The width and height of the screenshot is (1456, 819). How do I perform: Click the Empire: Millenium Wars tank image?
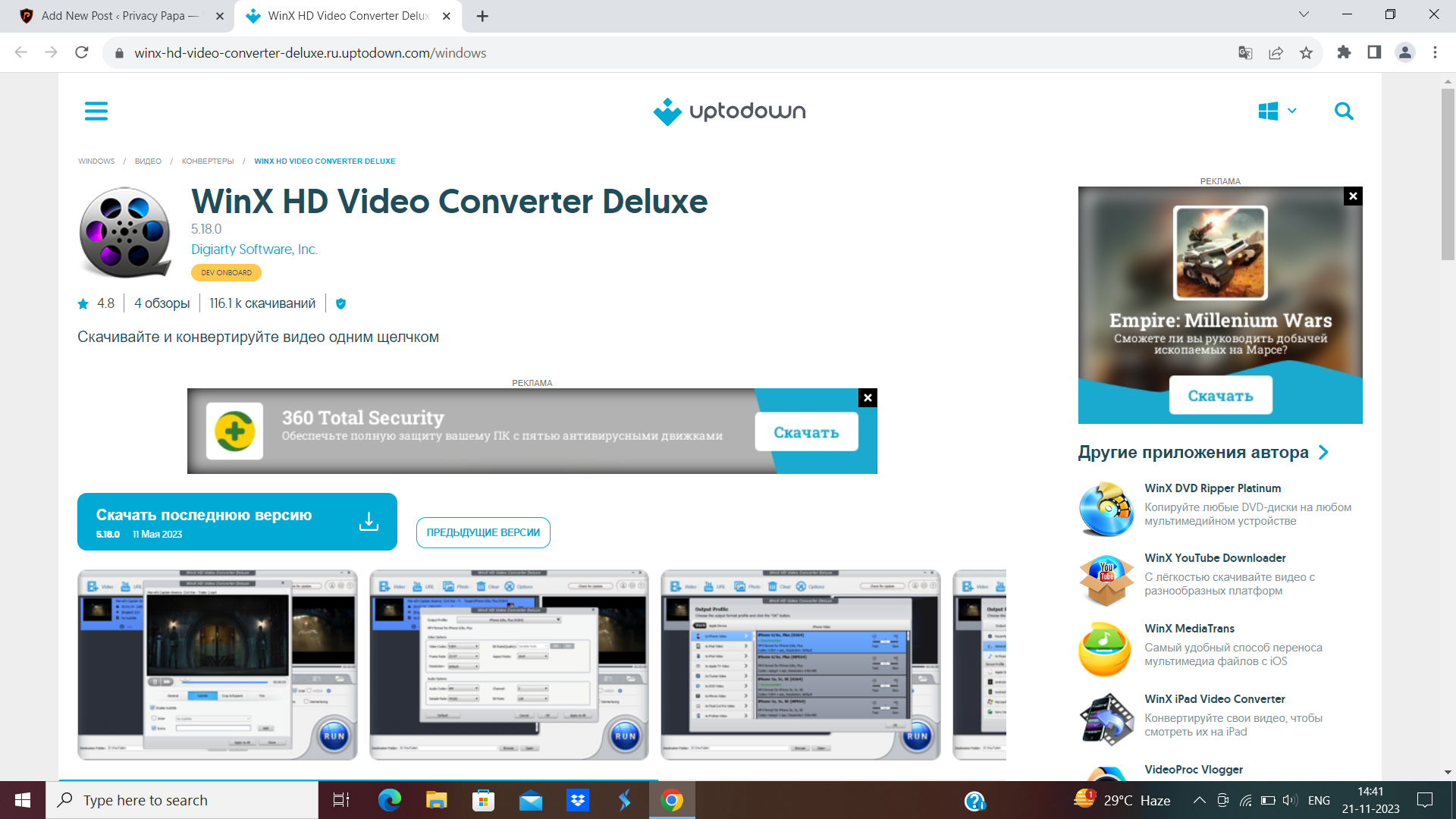(1219, 253)
